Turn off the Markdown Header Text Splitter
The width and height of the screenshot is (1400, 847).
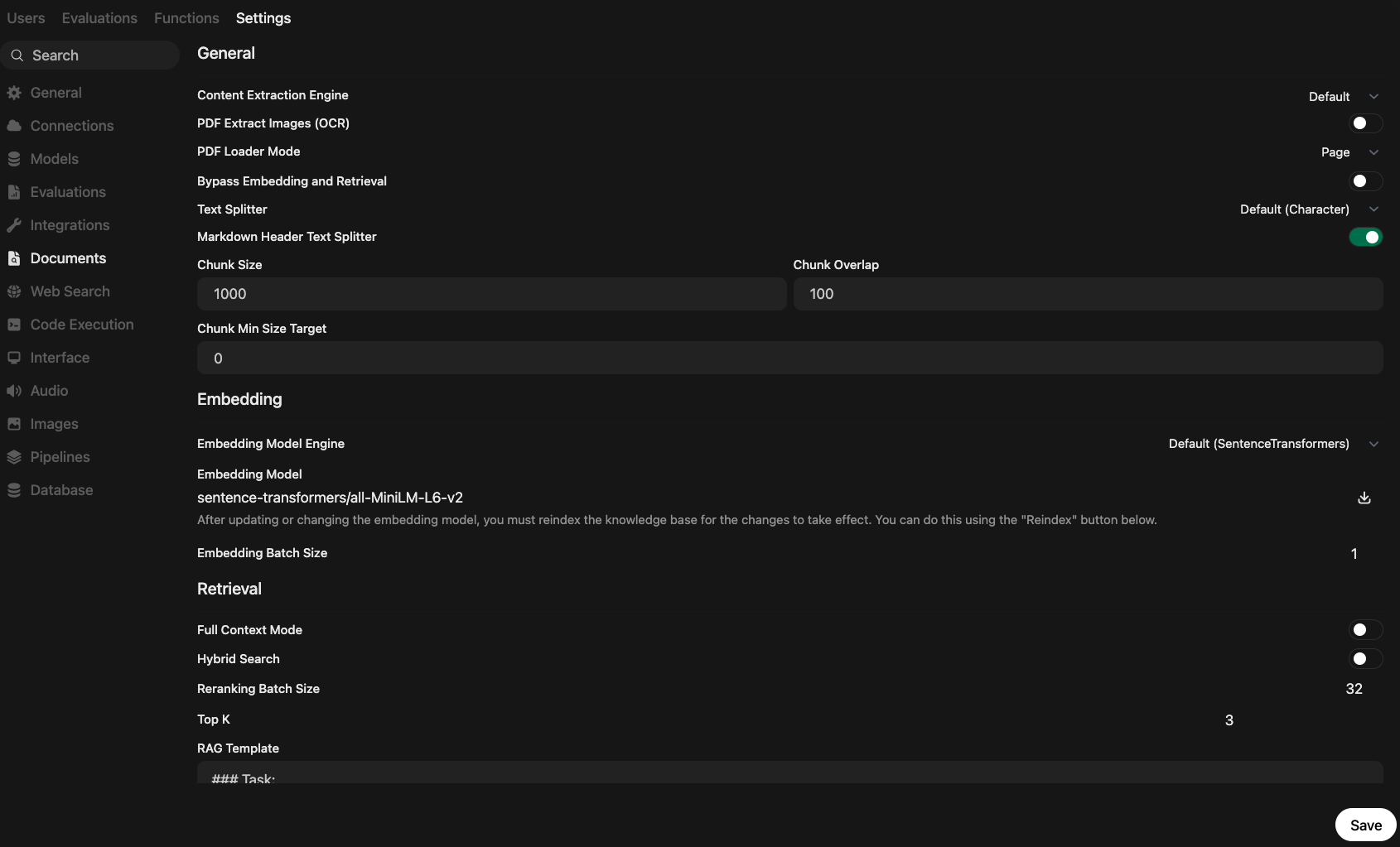1366,238
